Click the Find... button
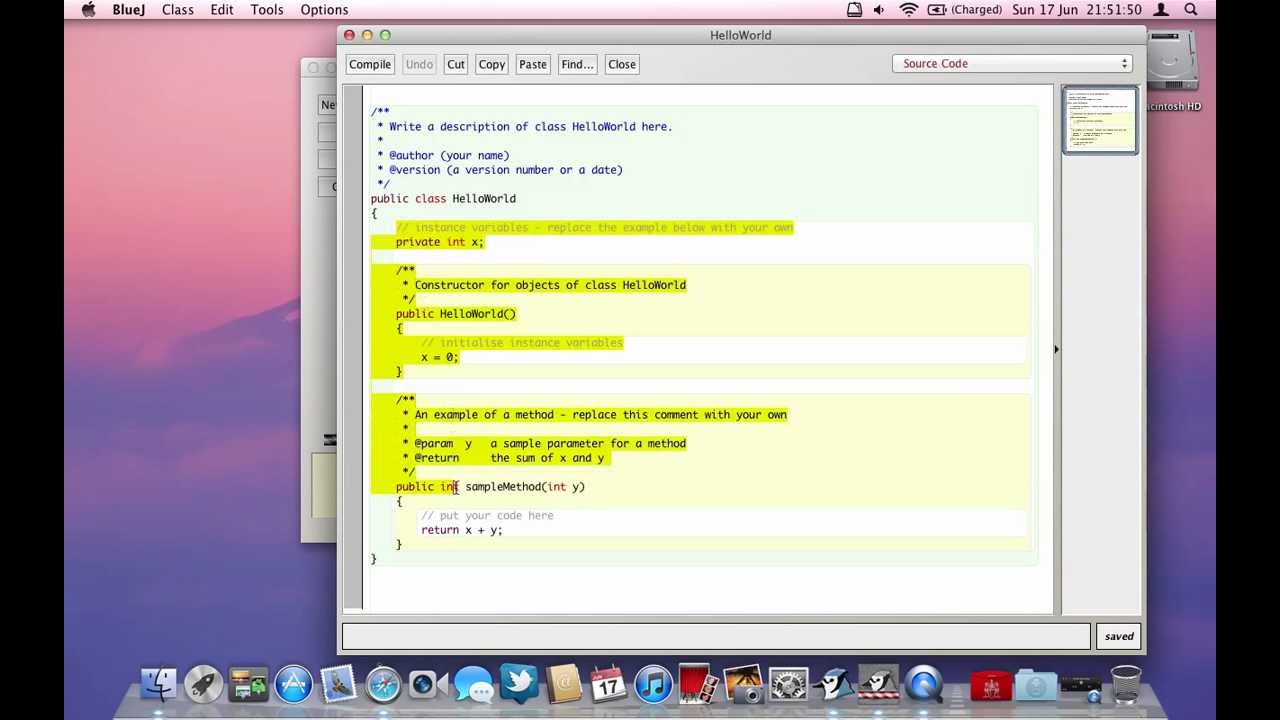Image resolution: width=1280 pixels, height=720 pixels. click(577, 64)
